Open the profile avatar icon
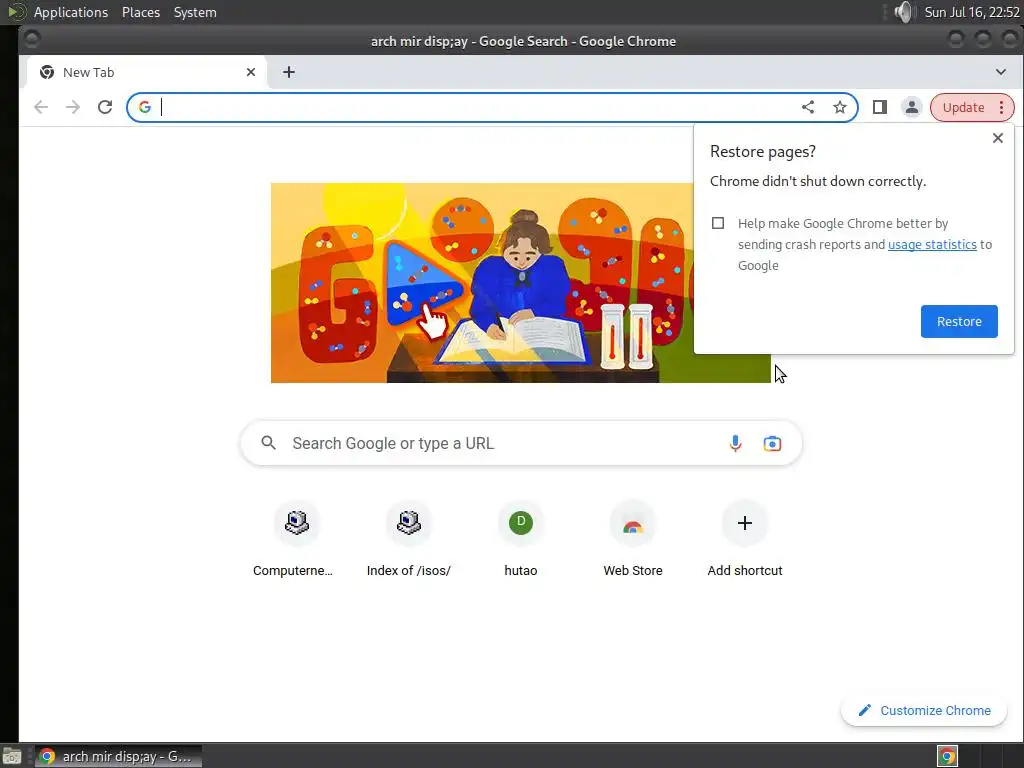This screenshot has width=1024, height=768. click(x=912, y=107)
